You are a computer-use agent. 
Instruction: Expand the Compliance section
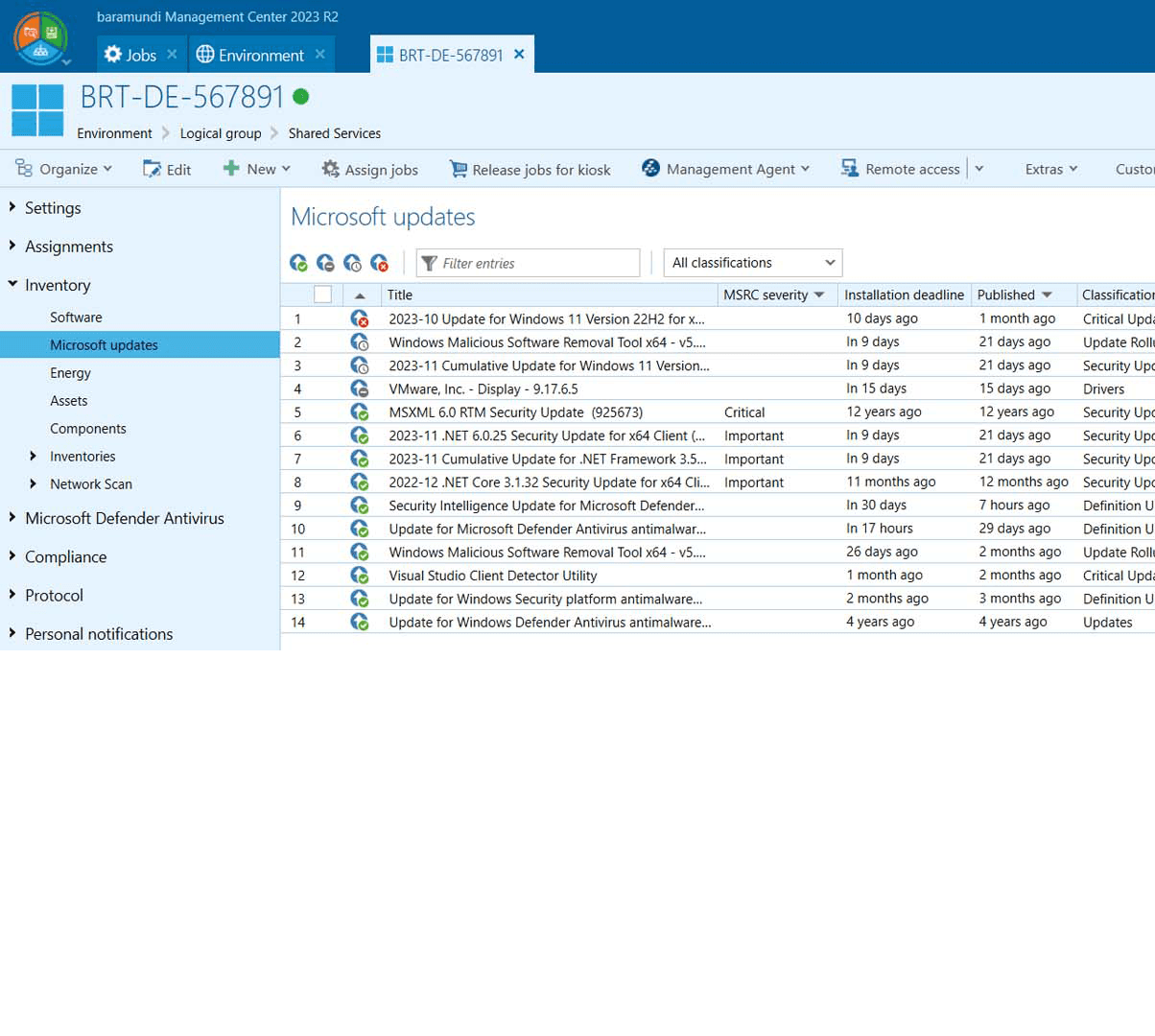click(12, 555)
